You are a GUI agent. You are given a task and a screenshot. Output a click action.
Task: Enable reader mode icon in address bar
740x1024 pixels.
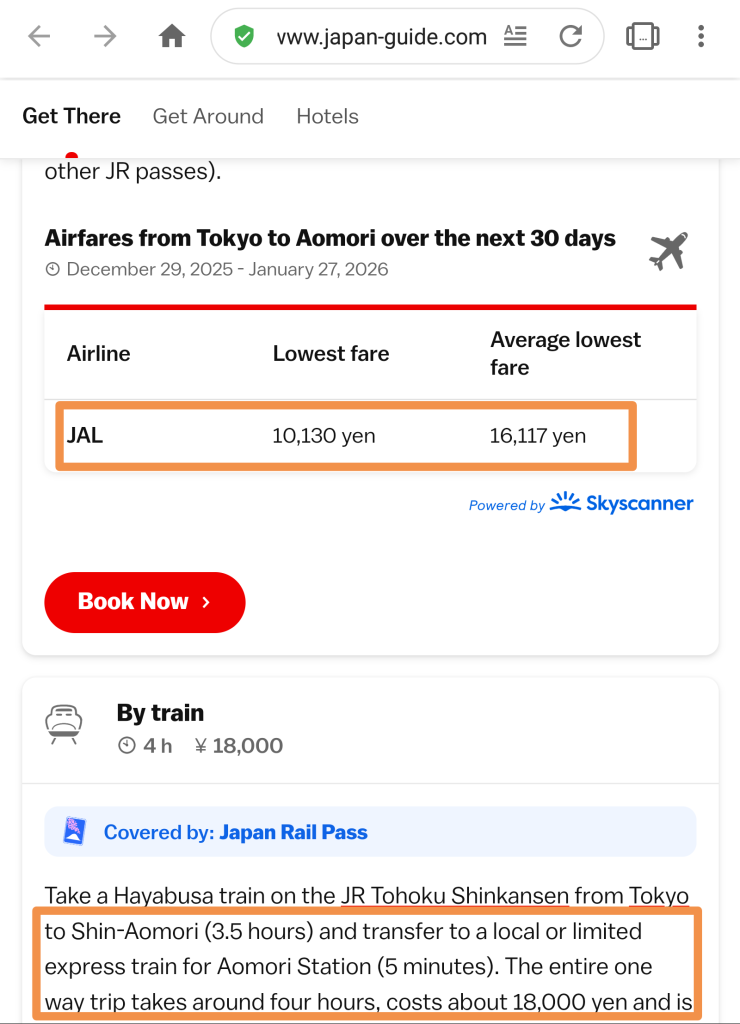[x=515, y=37]
